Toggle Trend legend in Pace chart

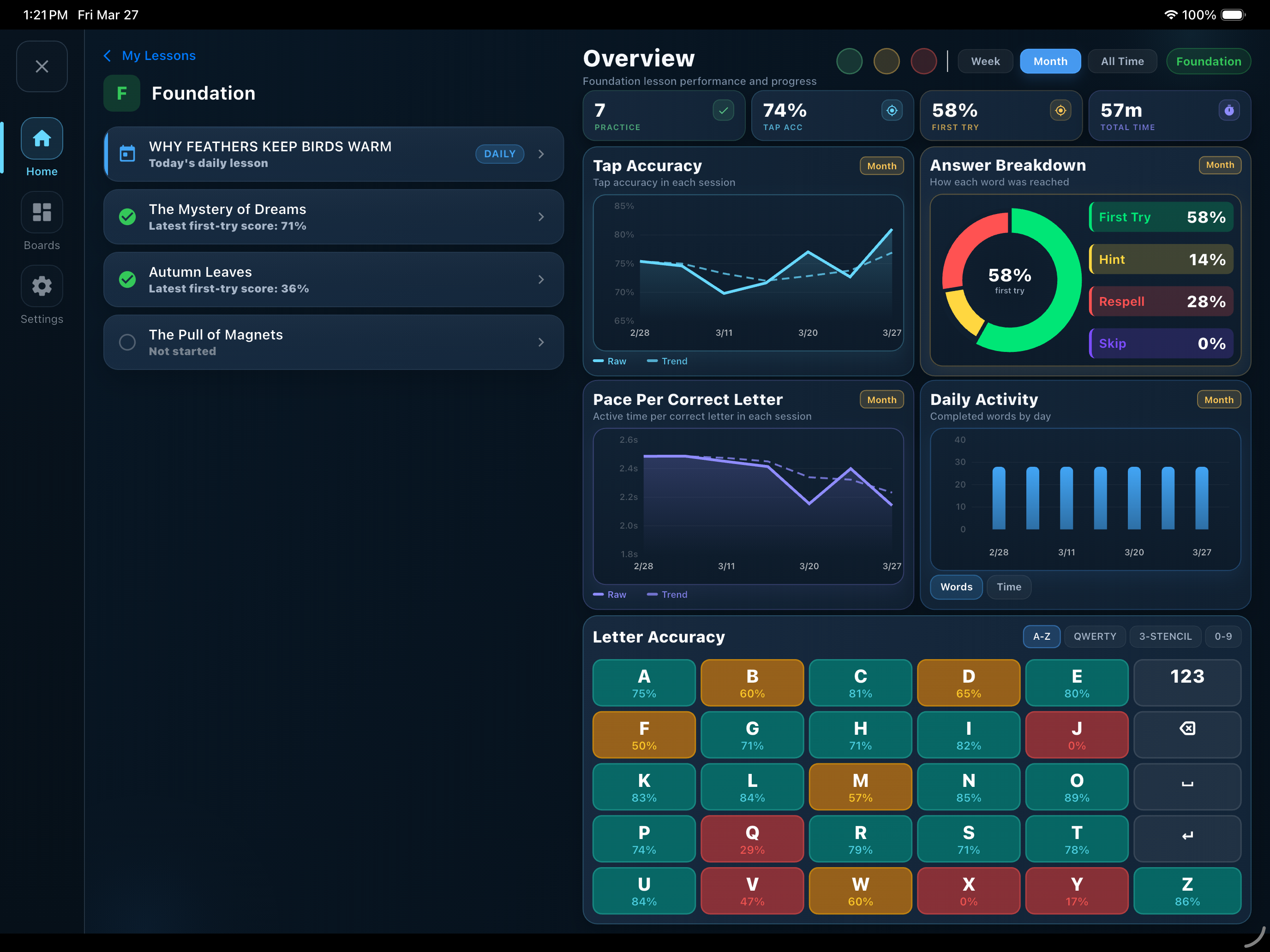click(x=667, y=595)
